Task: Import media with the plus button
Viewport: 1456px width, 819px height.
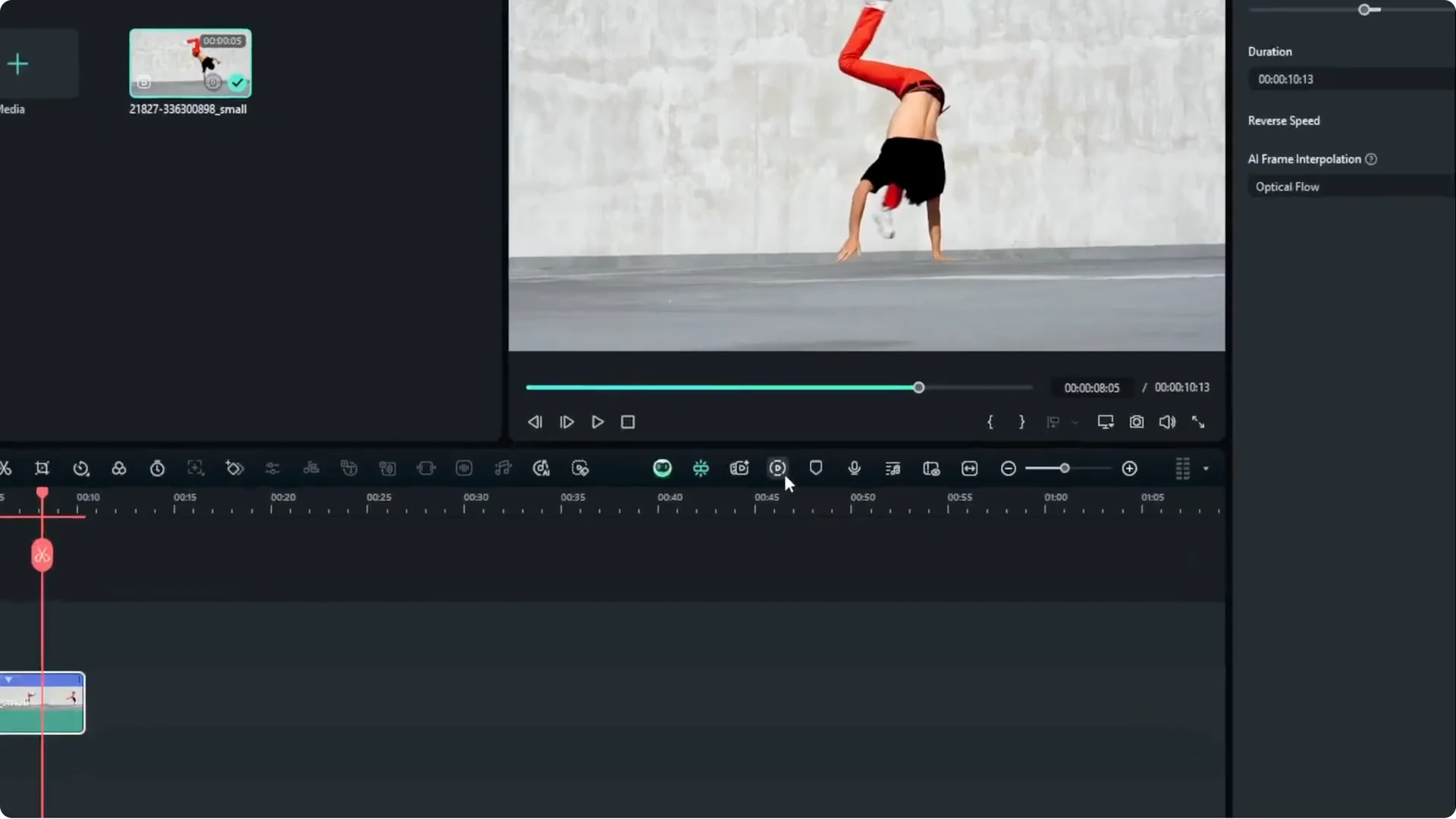Action: (17, 64)
